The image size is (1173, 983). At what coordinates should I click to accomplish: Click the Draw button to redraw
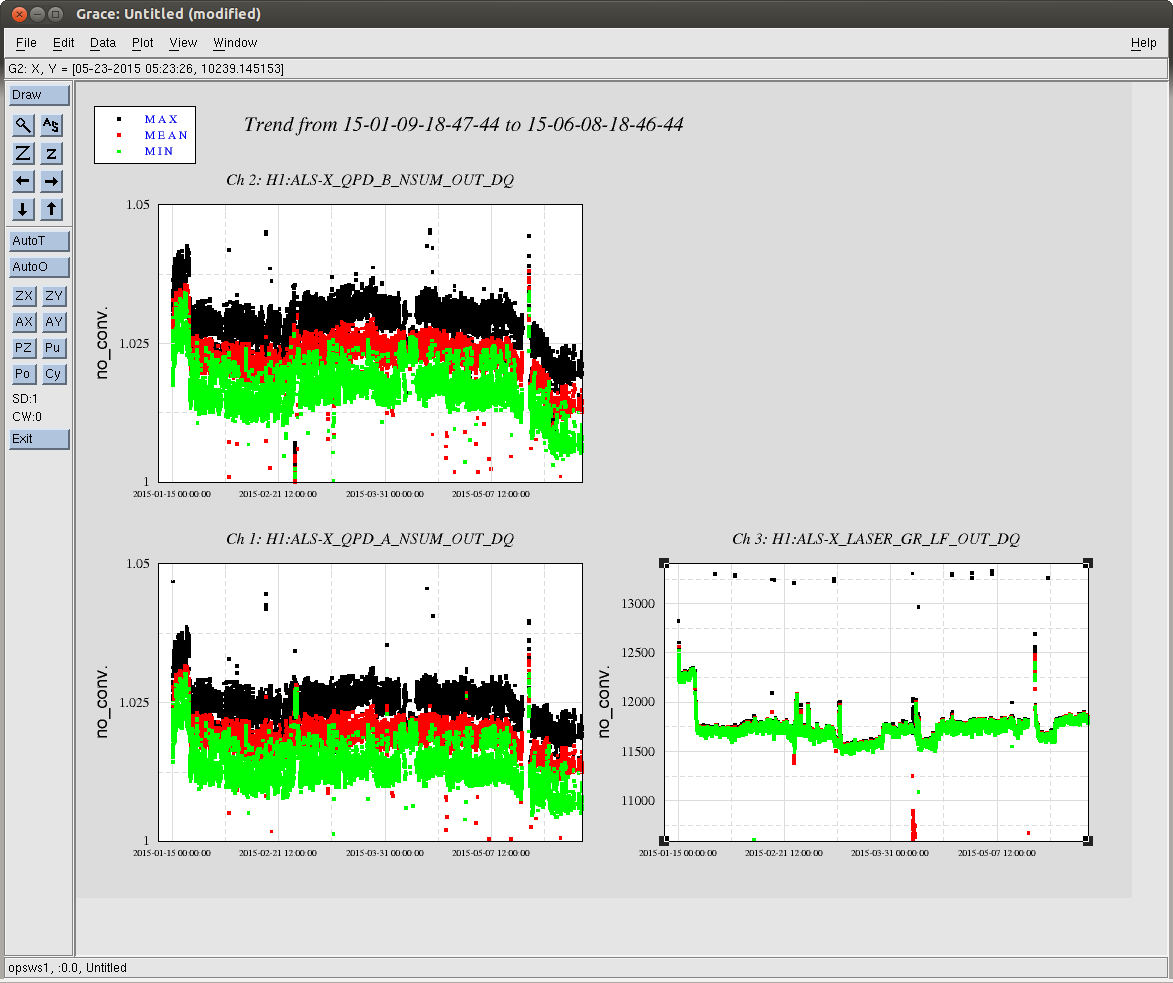tap(39, 95)
